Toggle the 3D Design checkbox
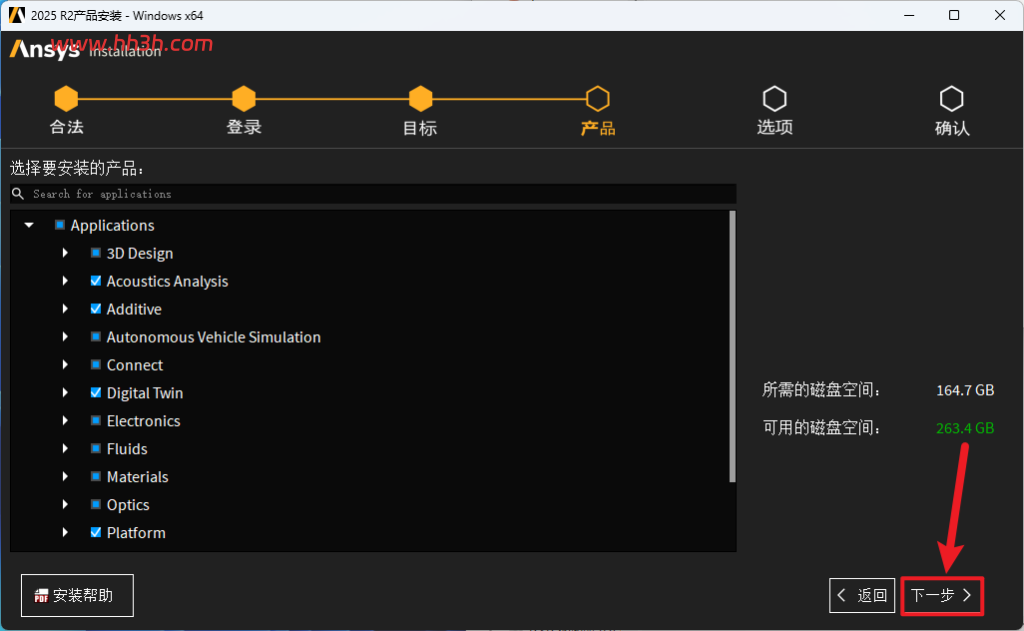This screenshot has width=1024, height=631. coord(95,253)
